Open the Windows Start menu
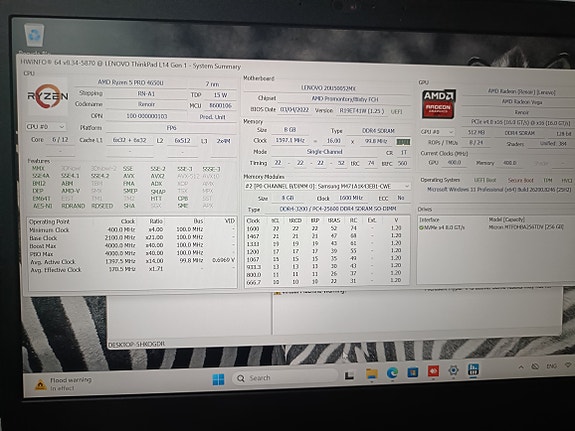The image size is (575, 431). point(219,379)
